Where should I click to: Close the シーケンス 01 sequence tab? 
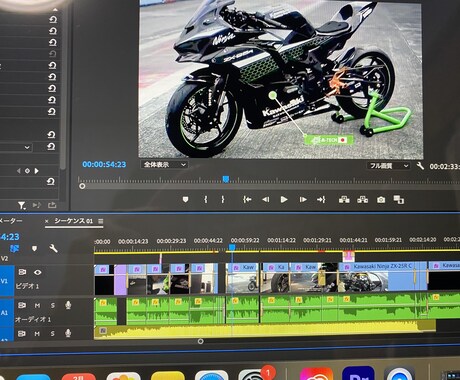pyautogui.click(x=47, y=221)
